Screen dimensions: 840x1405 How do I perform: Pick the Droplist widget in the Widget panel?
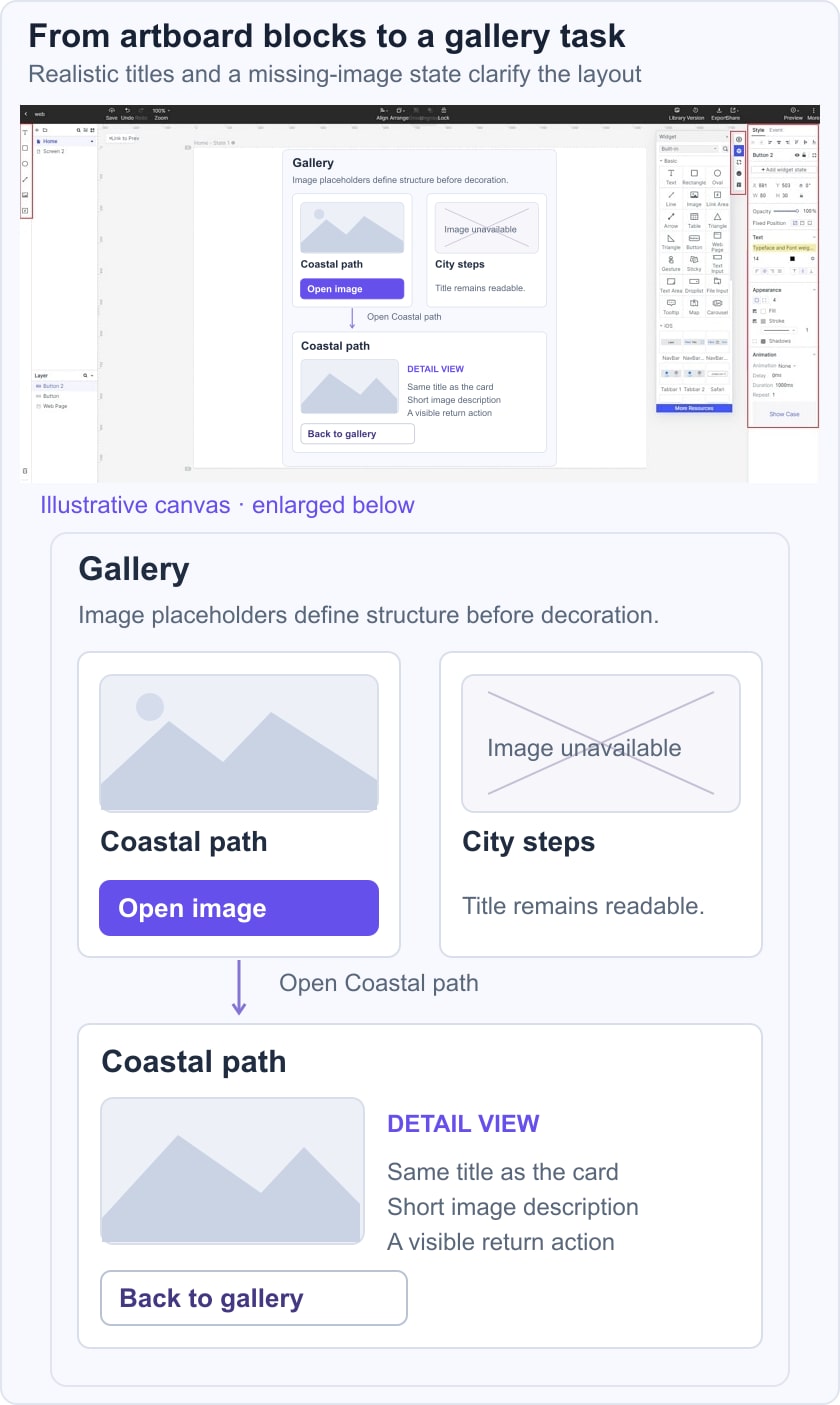pyautogui.click(x=694, y=285)
